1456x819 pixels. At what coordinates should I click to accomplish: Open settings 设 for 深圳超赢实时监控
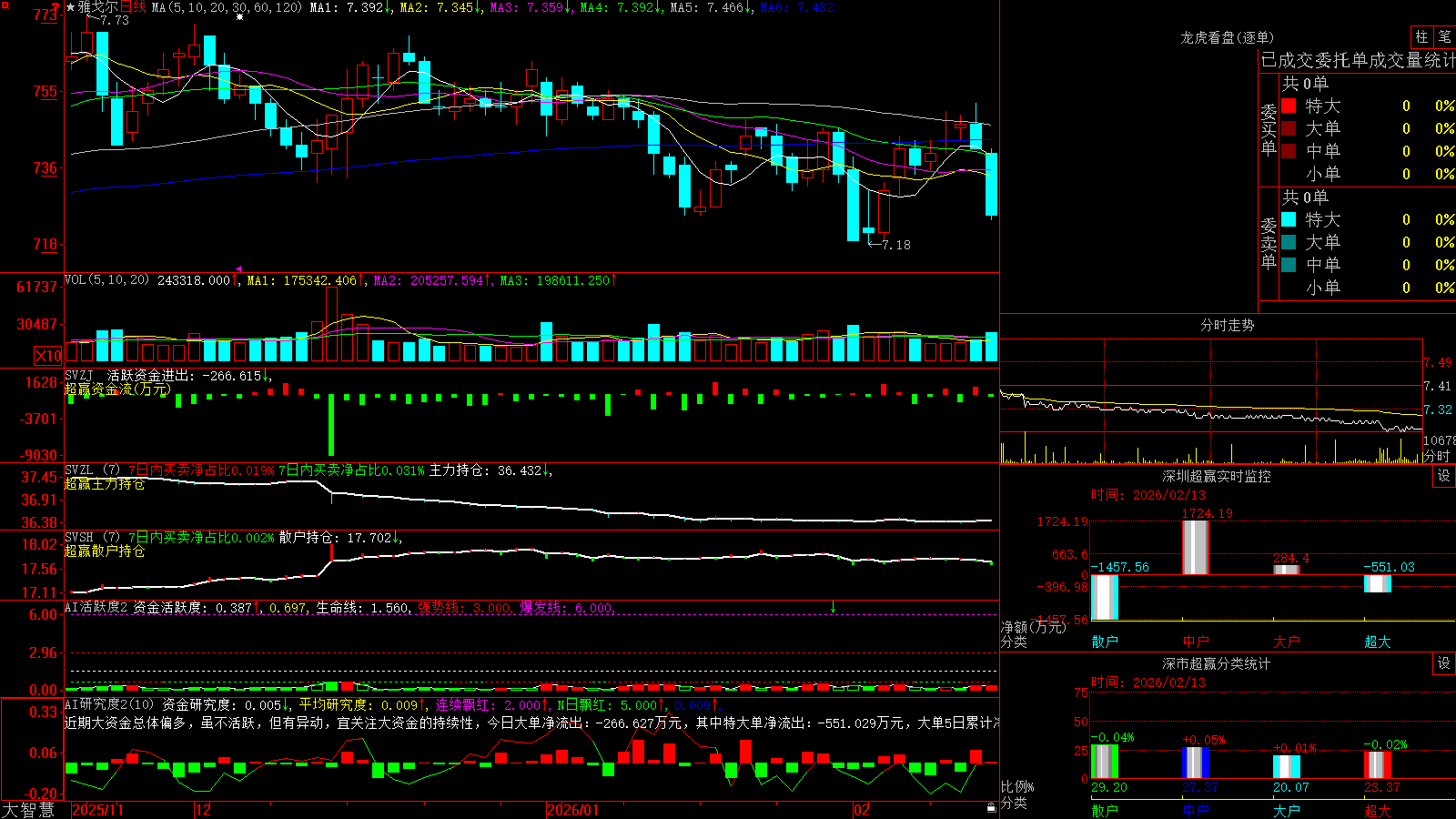click(x=1444, y=476)
